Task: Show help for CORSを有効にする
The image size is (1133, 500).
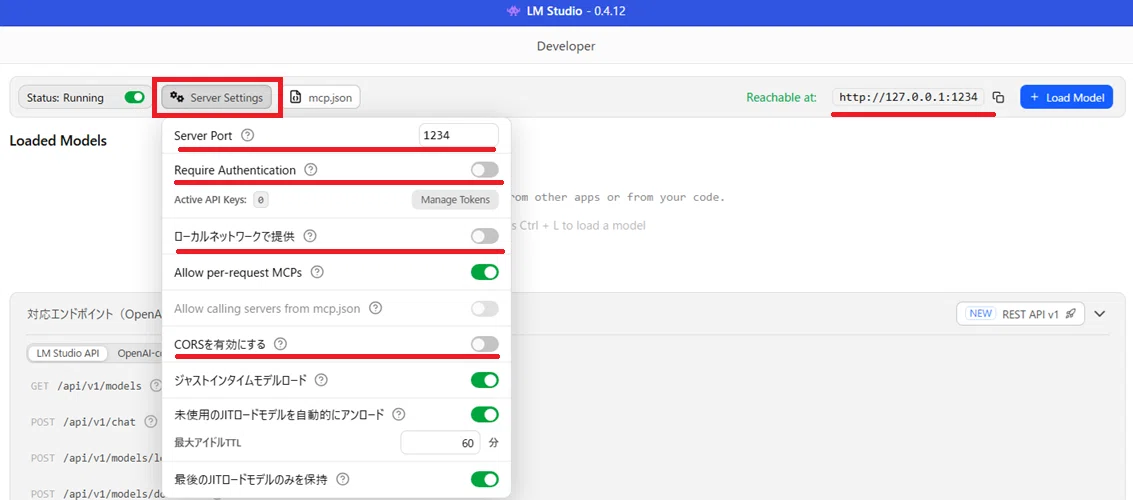Action: click(x=280, y=345)
